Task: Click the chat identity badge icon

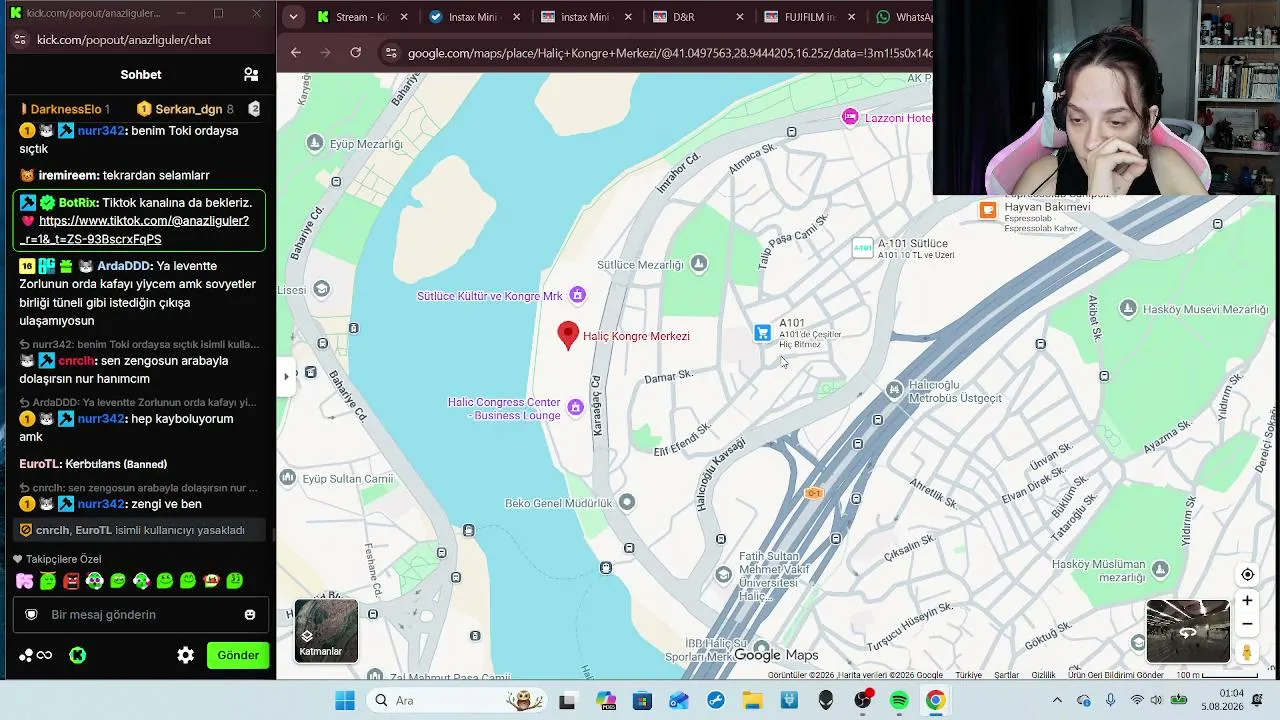Action: 31,615
